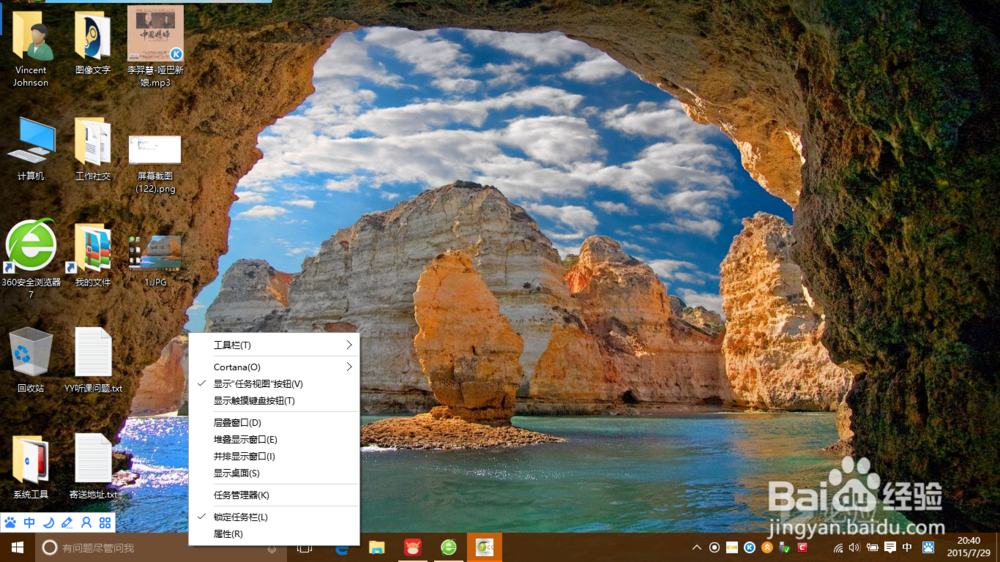Open the 回收站 recycle bin
Viewport: 1000px width, 562px height.
click(x=31, y=360)
